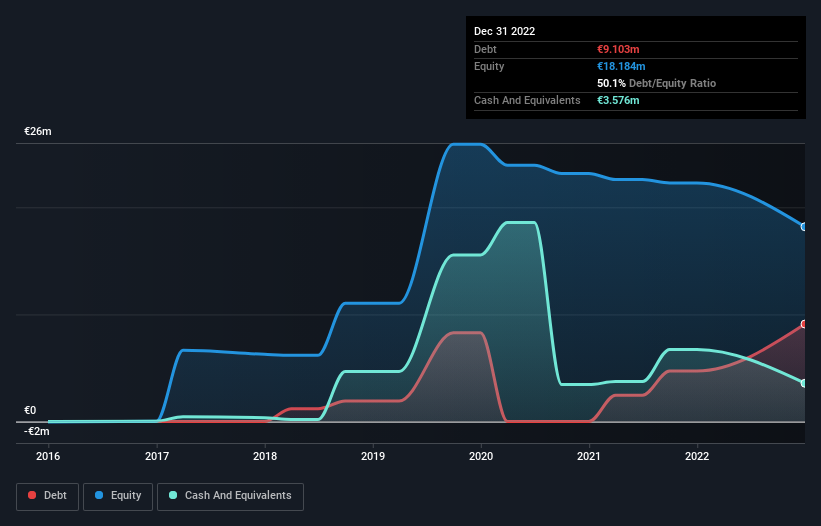The height and width of the screenshot is (526, 821).
Task: Select the Cash end-point marker on chart
Action: (x=804, y=383)
